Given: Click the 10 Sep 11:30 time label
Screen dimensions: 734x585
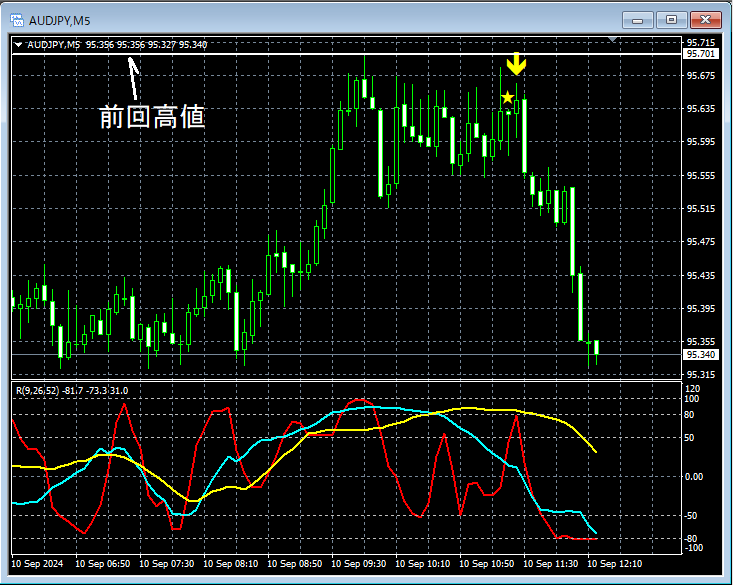Looking at the screenshot, I should point(550,563).
